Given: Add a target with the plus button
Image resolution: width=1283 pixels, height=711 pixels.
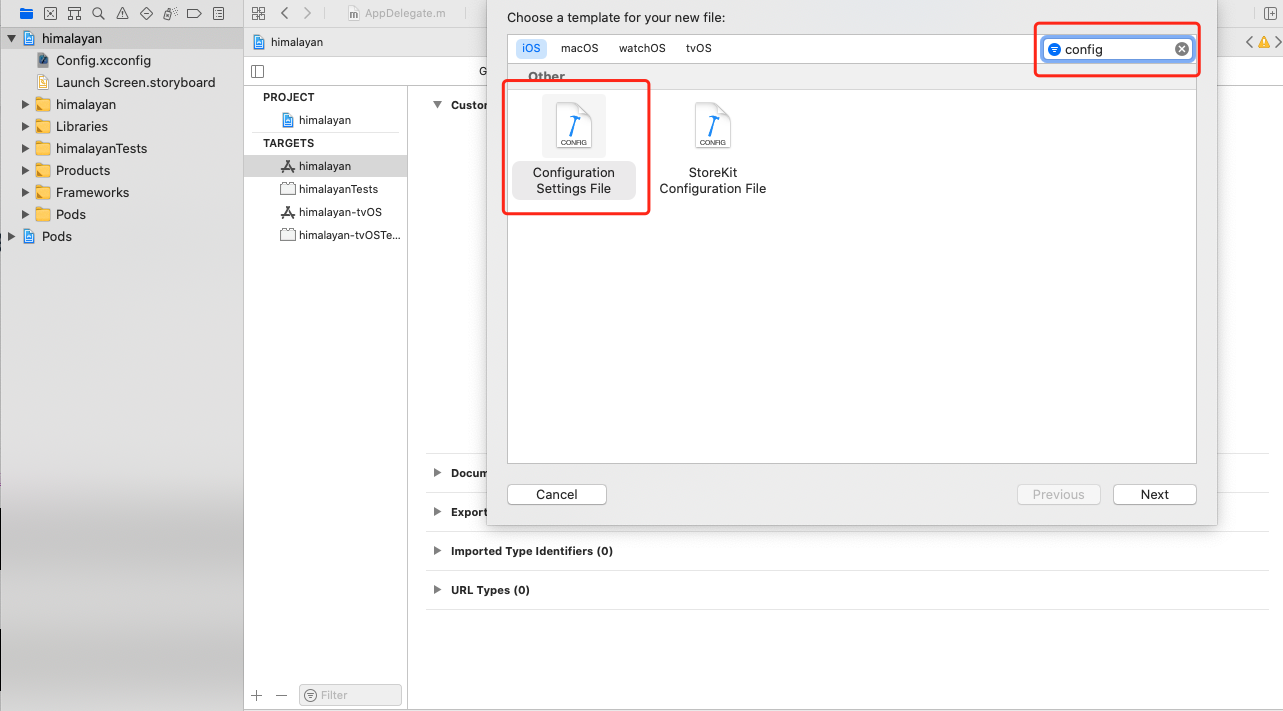Looking at the screenshot, I should (257, 695).
